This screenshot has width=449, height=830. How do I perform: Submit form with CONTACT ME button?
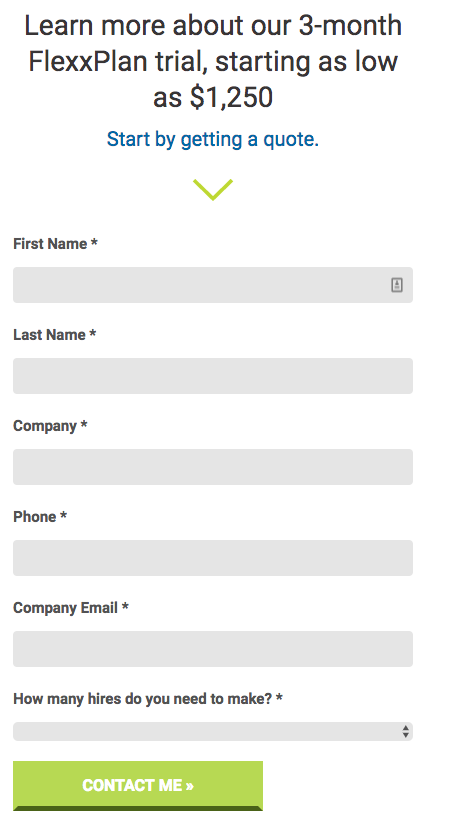(x=138, y=786)
